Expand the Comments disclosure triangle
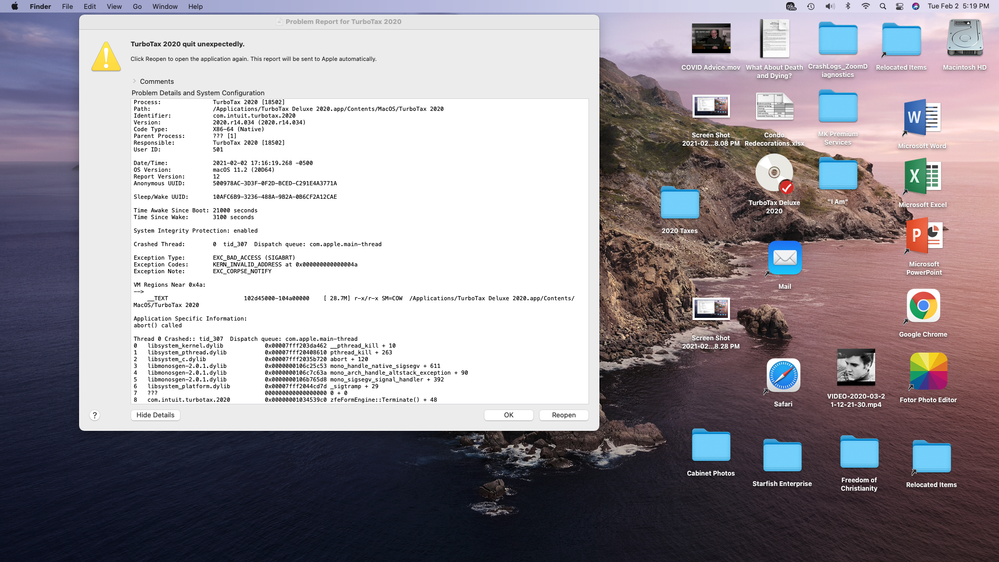Image resolution: width=999 pixels, height=562 pixels. click(134, 82)
